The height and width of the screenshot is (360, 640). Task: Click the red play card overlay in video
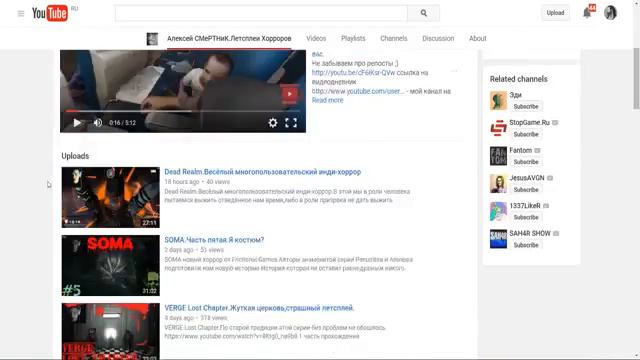tap(289, 94)
